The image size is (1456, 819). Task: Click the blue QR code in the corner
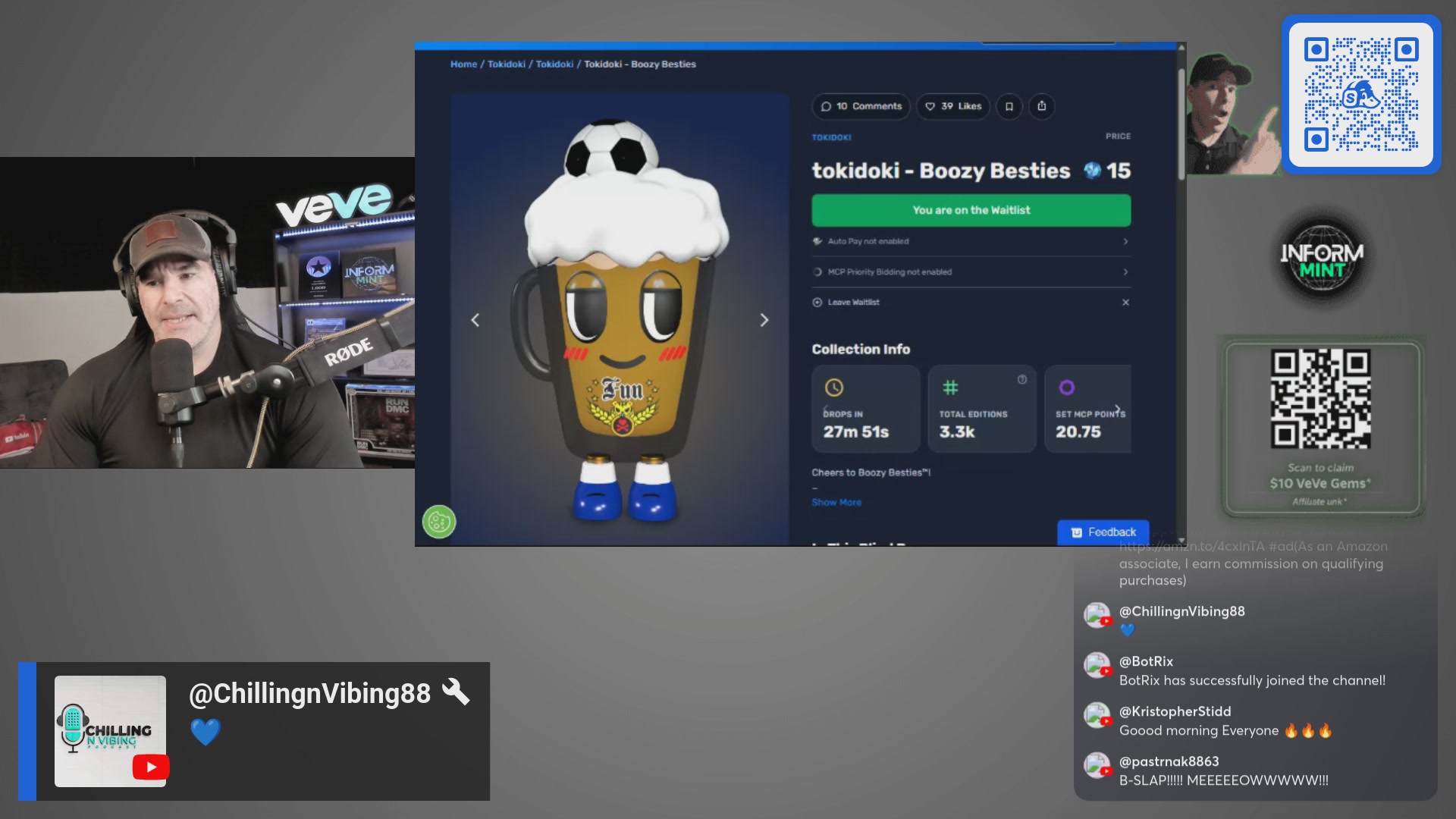point(1361,95)
